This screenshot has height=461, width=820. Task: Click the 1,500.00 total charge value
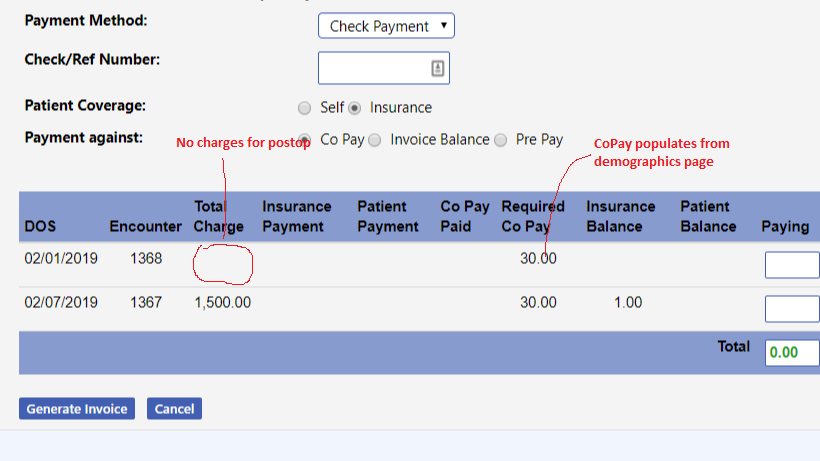coord(223,302)
